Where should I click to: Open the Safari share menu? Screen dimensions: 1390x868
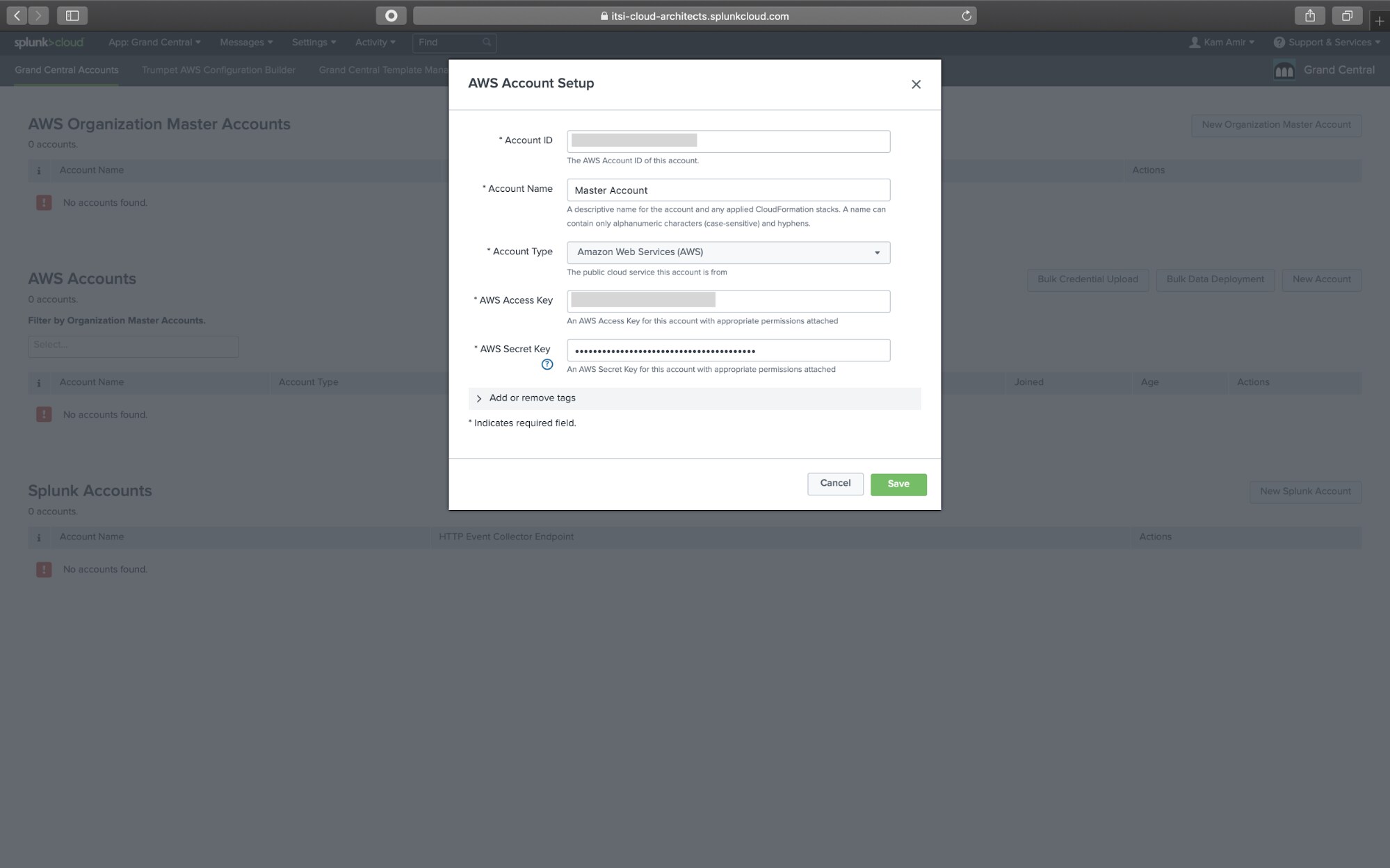(x=1310, y=15)
